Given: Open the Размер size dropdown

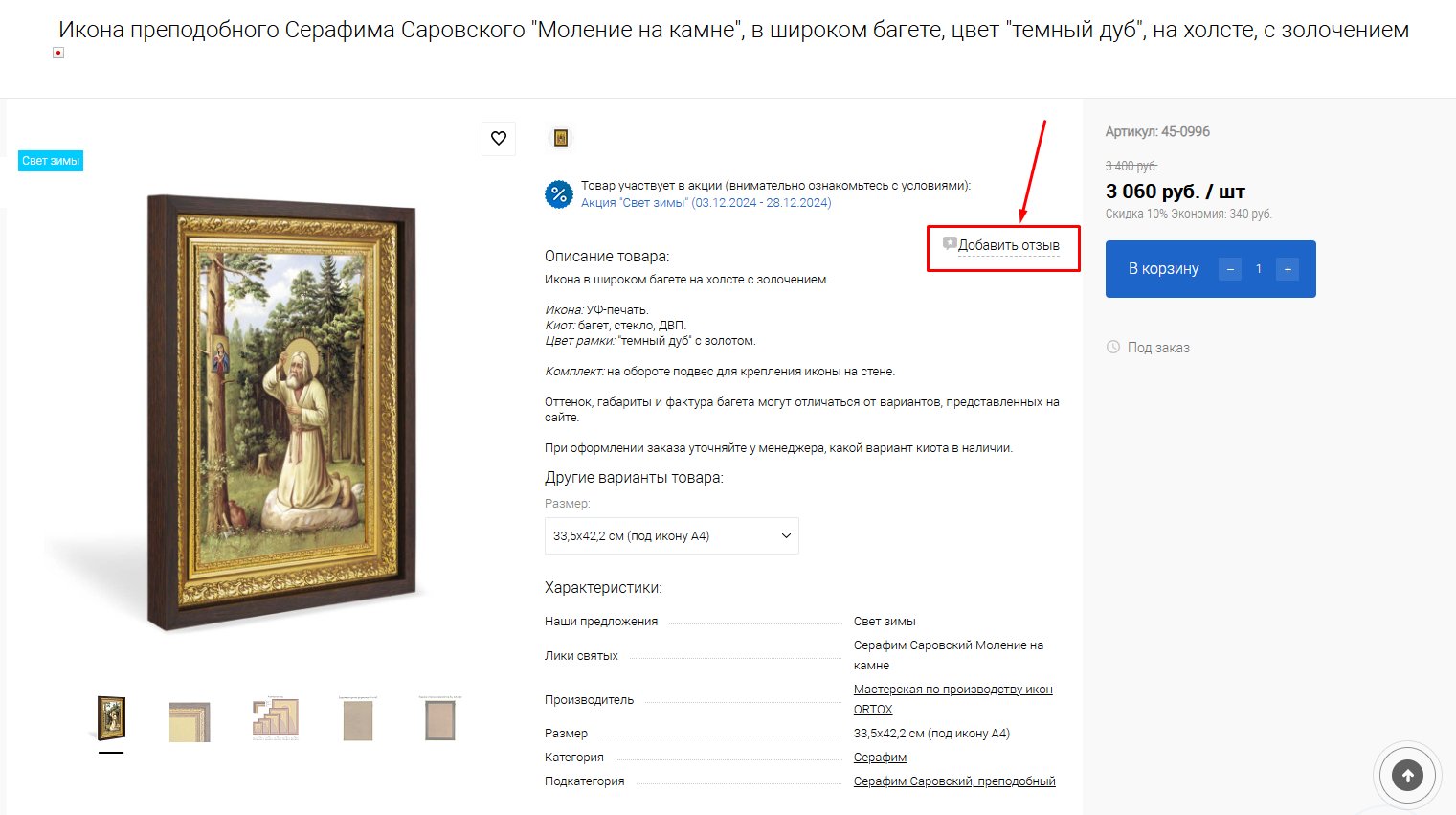Looking at the screenshot, I should point(672,536).
